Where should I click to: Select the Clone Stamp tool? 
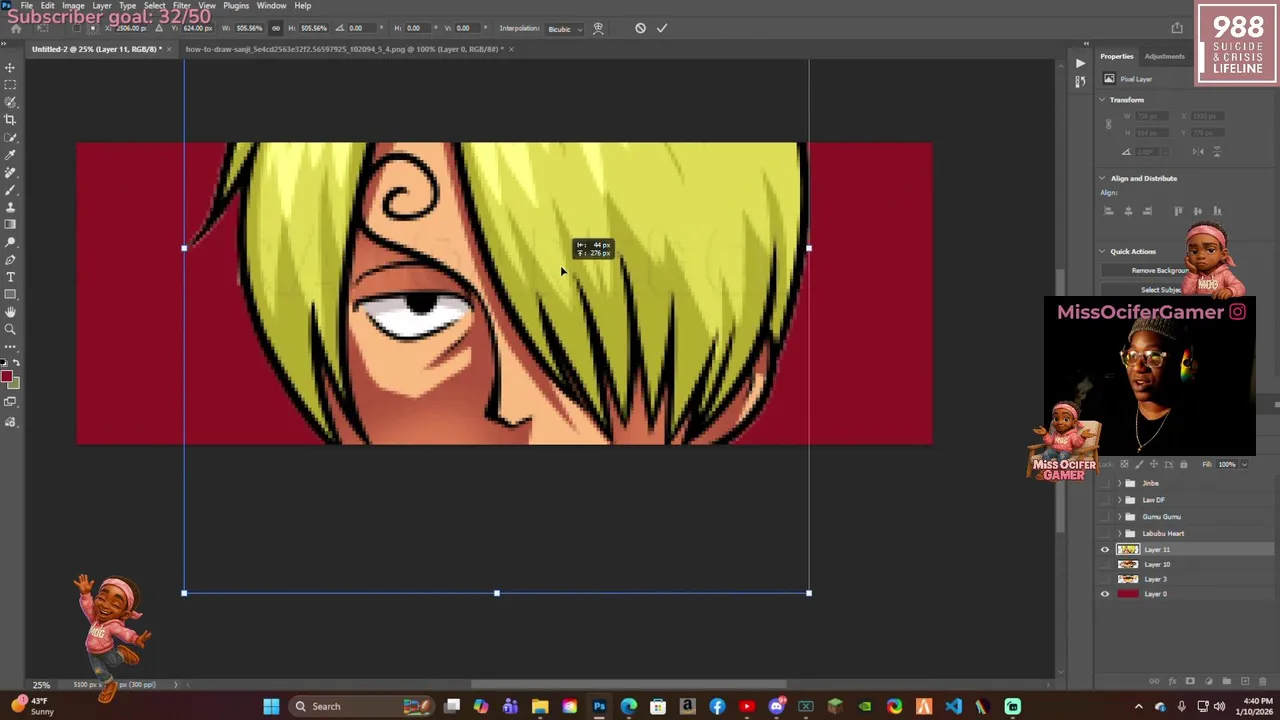click(x=10, y=207)
